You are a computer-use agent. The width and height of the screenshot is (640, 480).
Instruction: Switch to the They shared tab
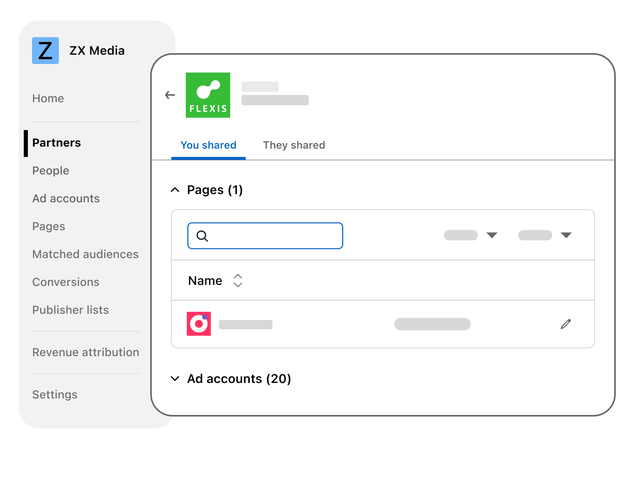click(294, 145)
